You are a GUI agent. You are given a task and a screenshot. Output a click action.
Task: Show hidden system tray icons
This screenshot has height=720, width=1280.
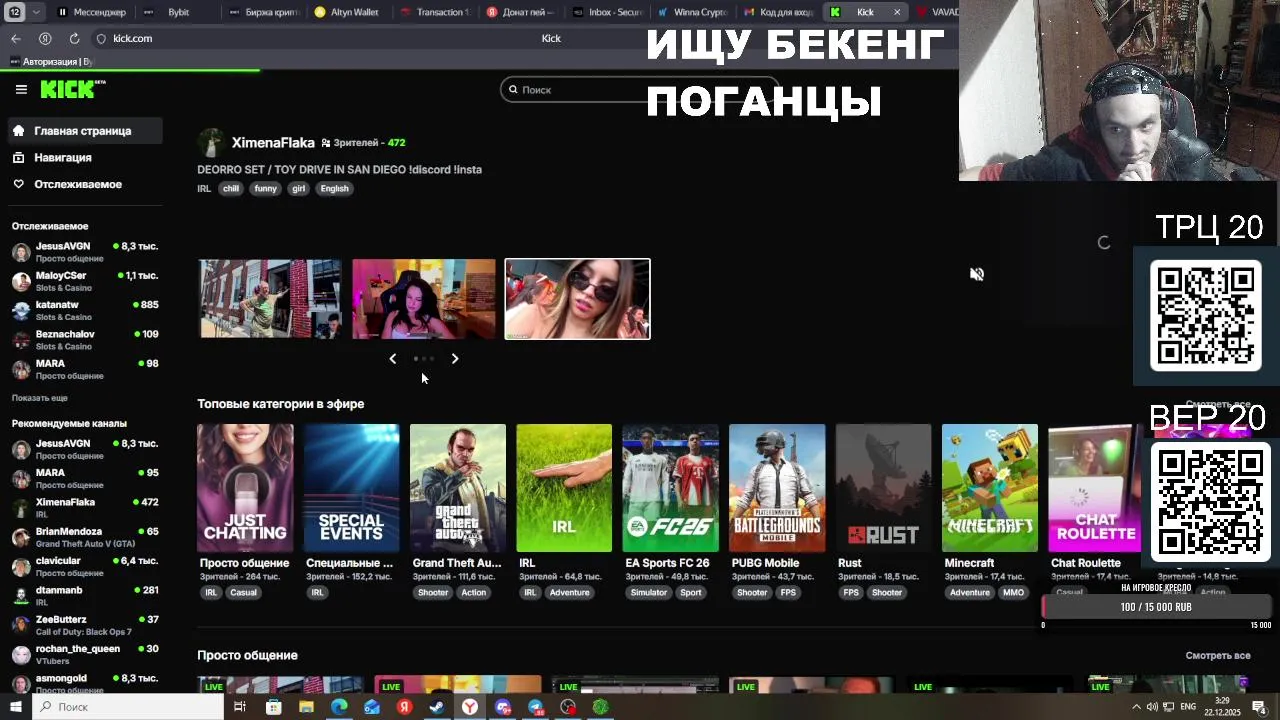[x=1138, y=707]
